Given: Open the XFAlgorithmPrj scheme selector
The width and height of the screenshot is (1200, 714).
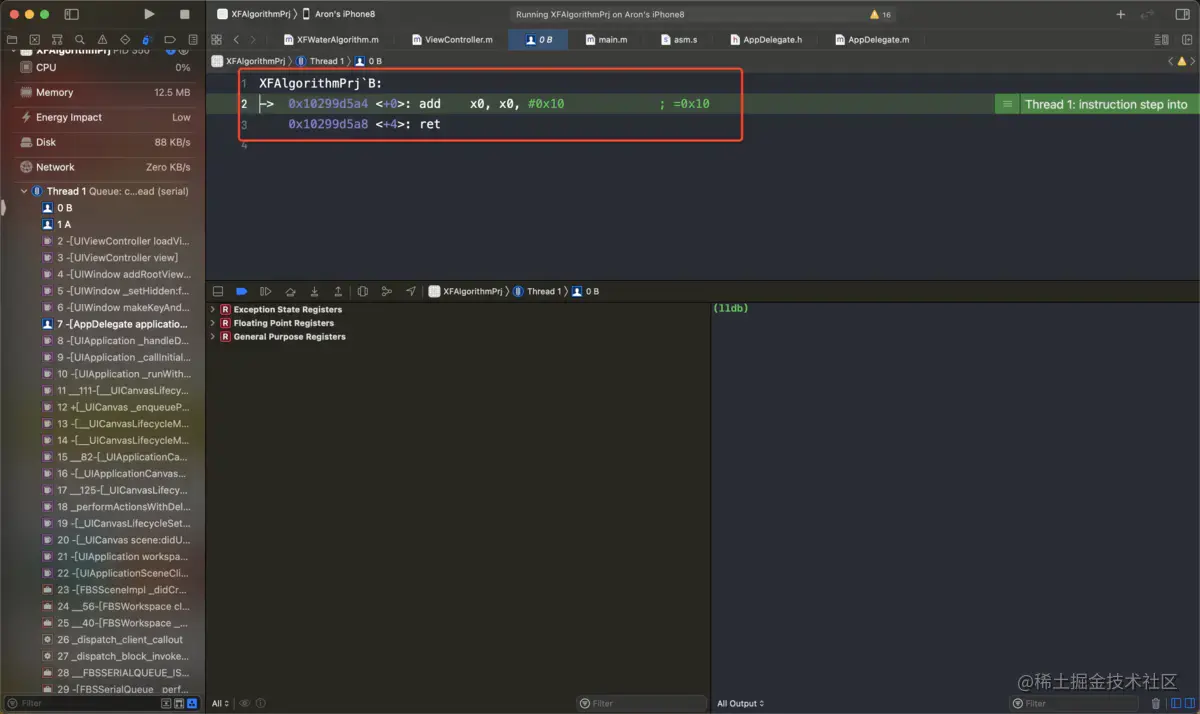Looking at the screenshot, I should [x=258, y=15].
